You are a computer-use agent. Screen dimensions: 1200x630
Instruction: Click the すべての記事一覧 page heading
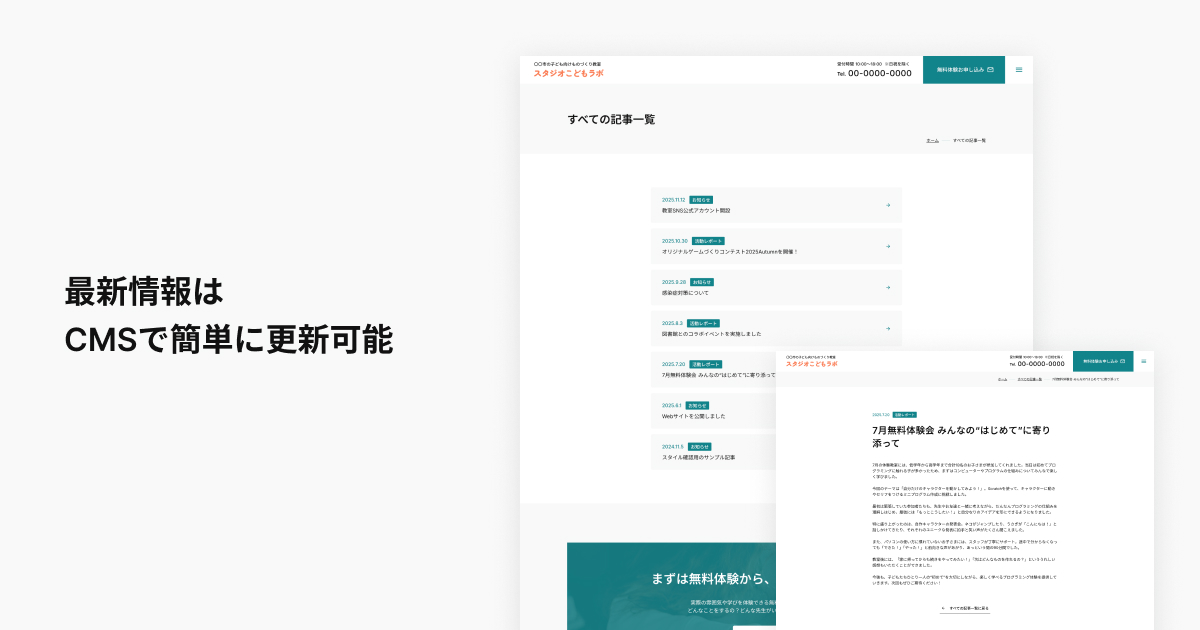[612, 119]
